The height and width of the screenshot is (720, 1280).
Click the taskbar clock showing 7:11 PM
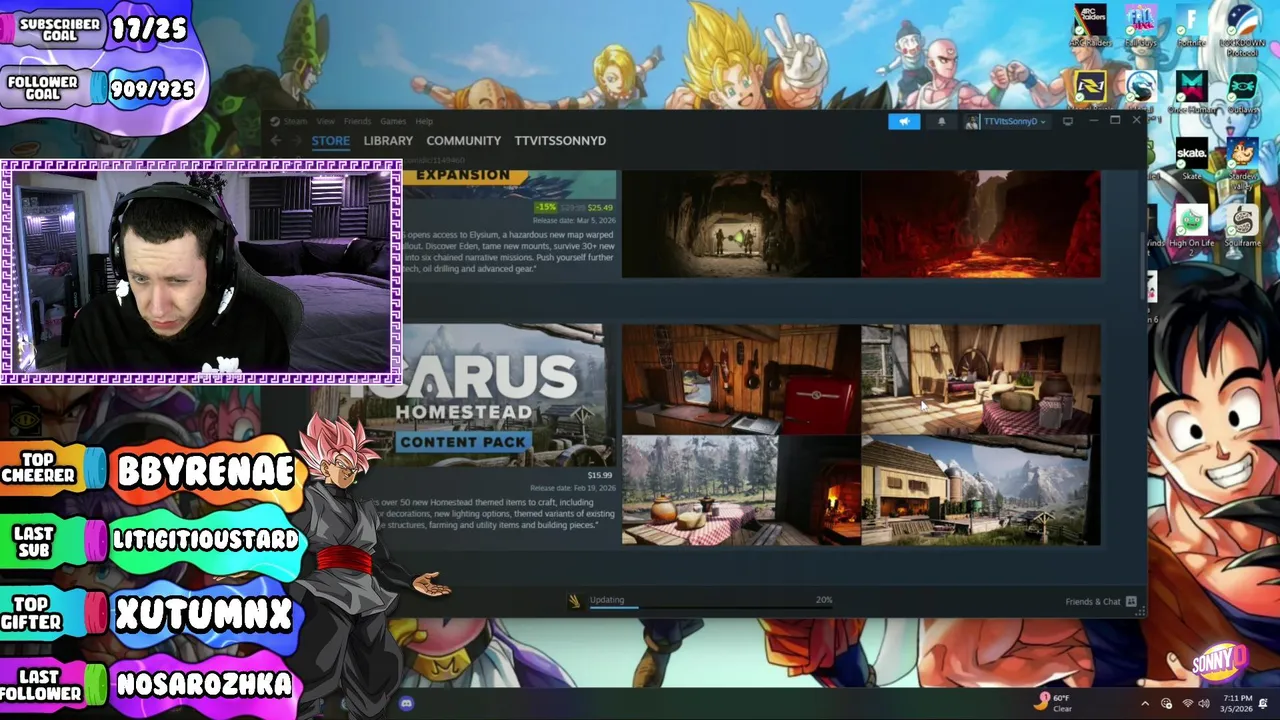coord(1237,703)
